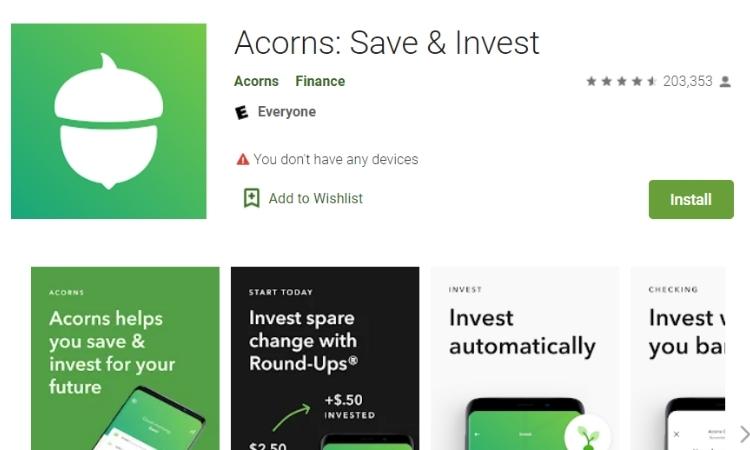This screenshot has width=750, height=450.
Task: Click the Acorns app icon
Action: tap(109, 121)
